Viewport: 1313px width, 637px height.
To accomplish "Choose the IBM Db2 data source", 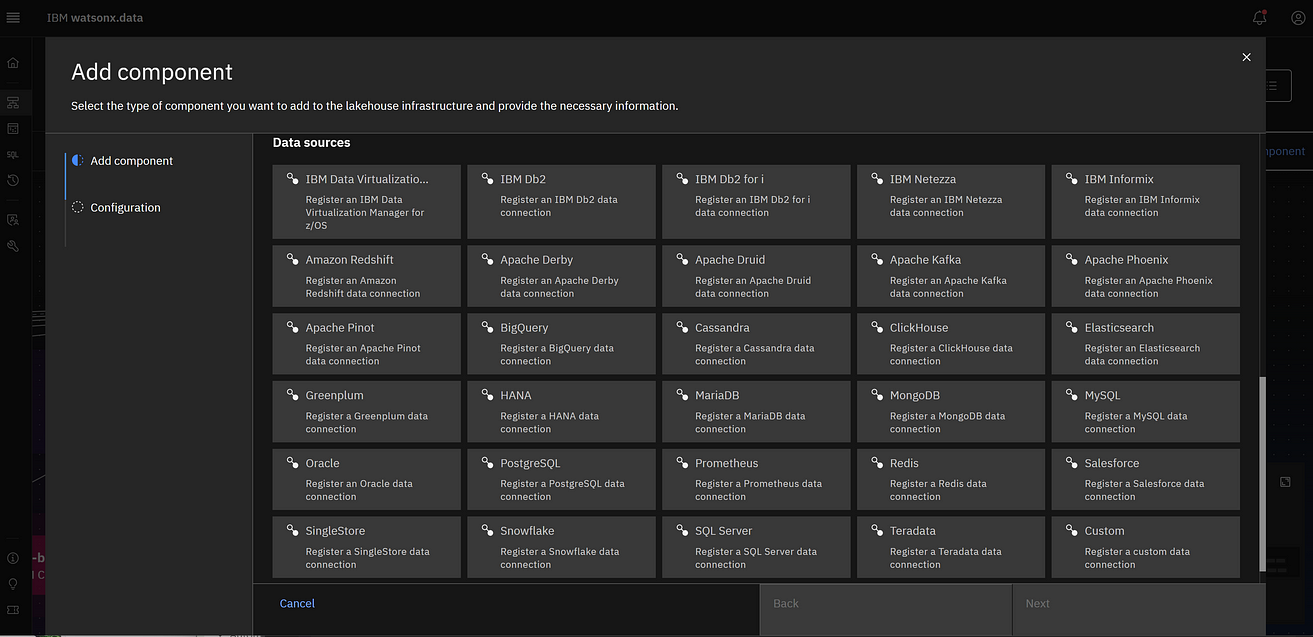I will coord(561,202).
